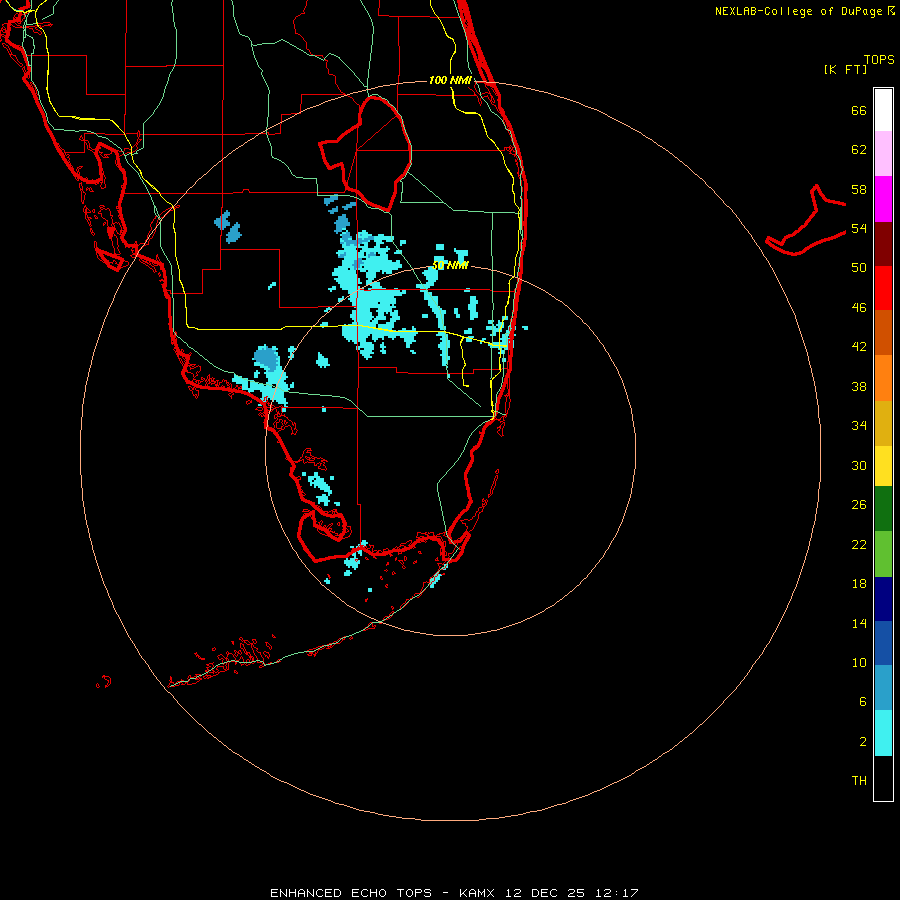900x900 pixels.
Task: Click the white 66 kft legend swatch
Action: click(883, 110)
